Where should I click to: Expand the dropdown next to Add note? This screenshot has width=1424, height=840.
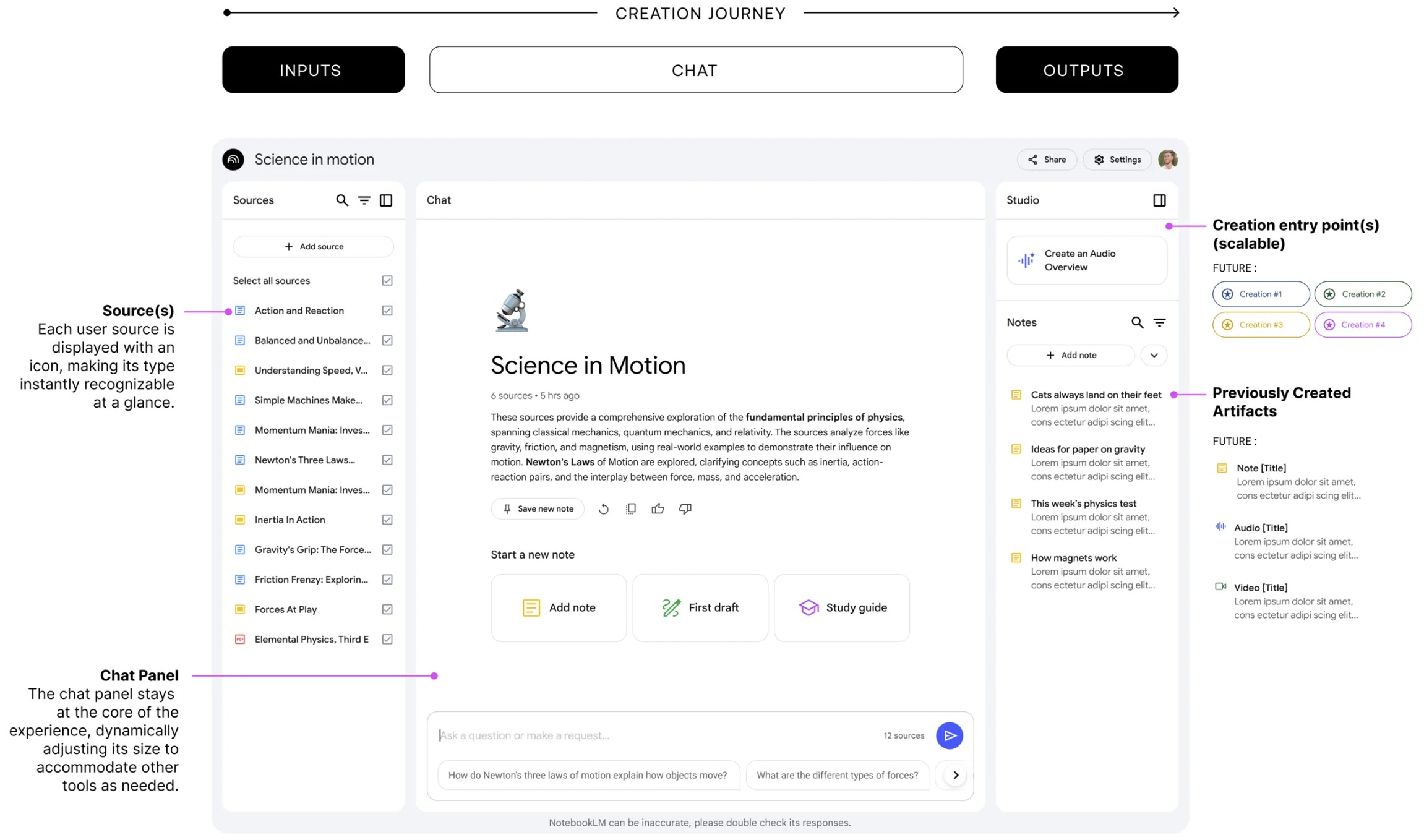point(1154,355)
